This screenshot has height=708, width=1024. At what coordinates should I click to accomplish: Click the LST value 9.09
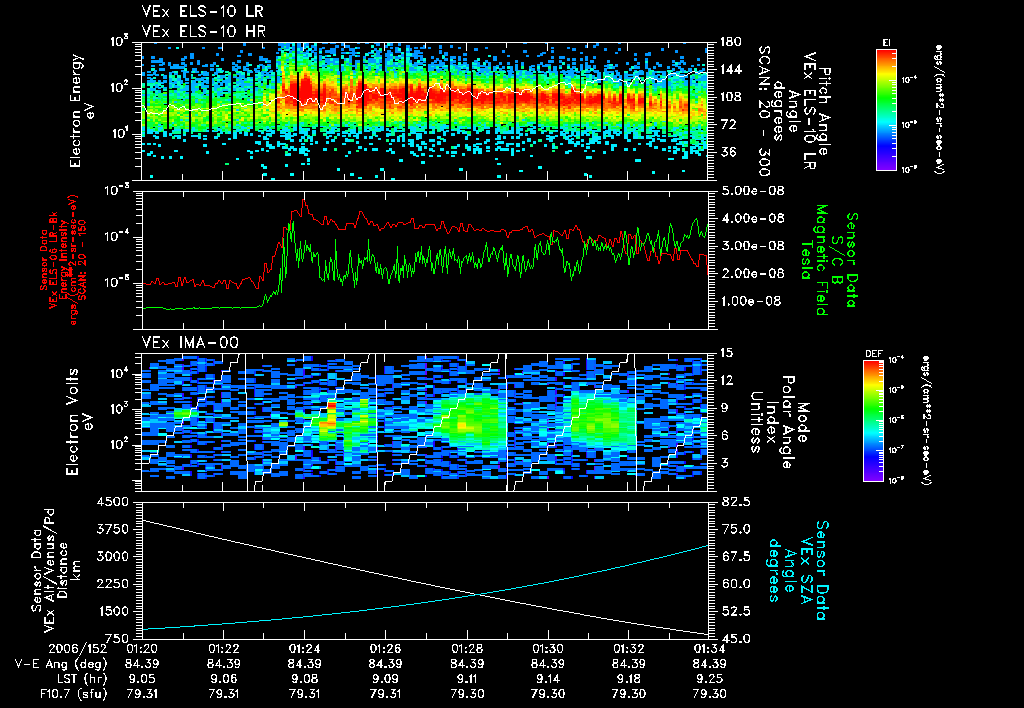point(385,679)
